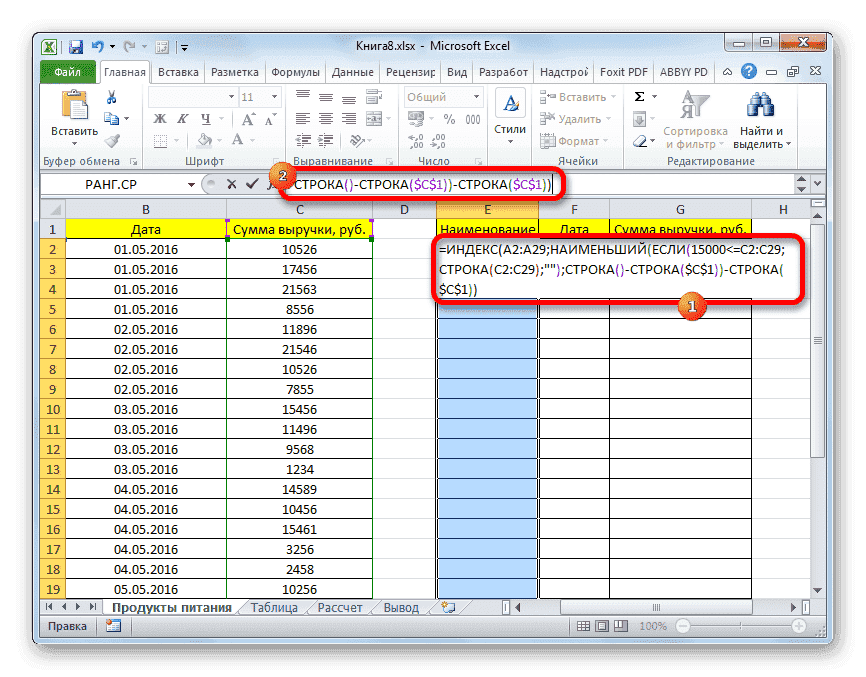Toggle italic formatting (К)
The height and width of the screenshot is (677, 866).
(182, 118)
